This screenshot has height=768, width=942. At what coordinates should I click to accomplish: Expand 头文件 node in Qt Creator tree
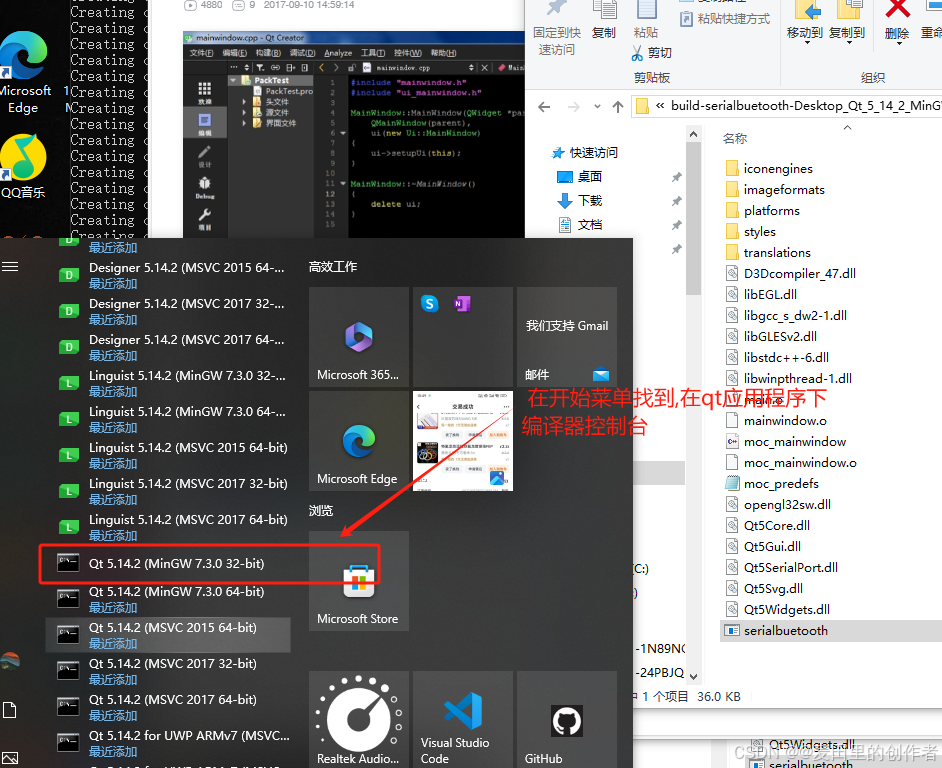pyautogui.click(x=244, y=102)
